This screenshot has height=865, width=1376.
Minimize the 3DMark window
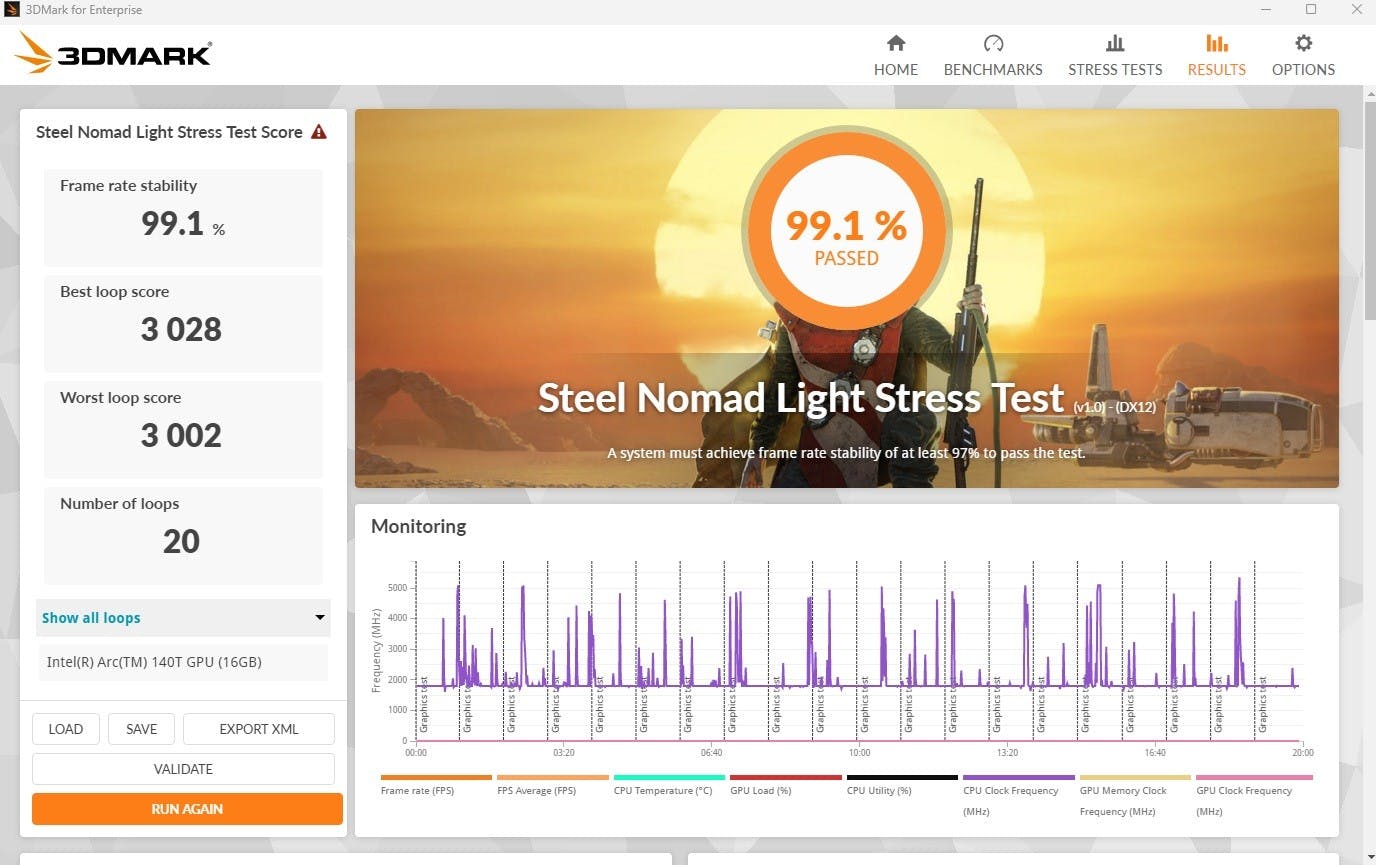pos(1266,10)
